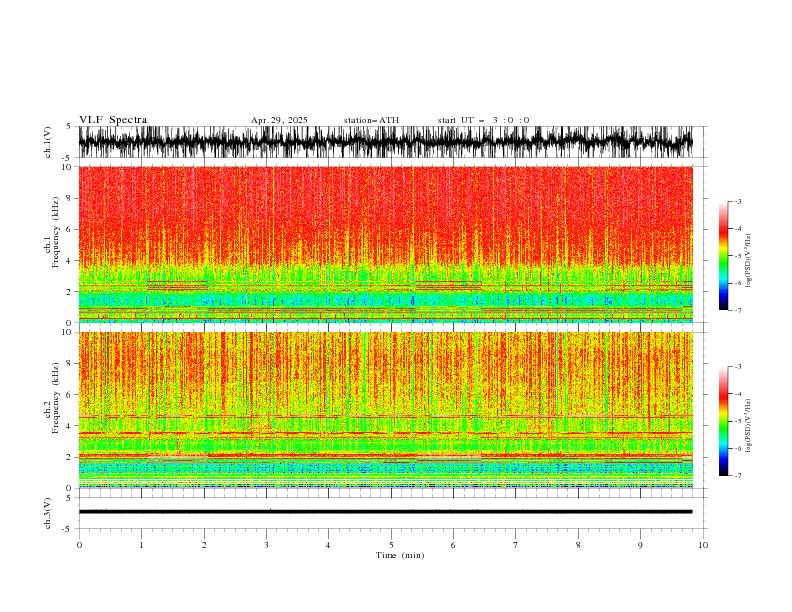
Task: Click the ch.1 waveform trace panel
Action: click(x=385, y=142)
